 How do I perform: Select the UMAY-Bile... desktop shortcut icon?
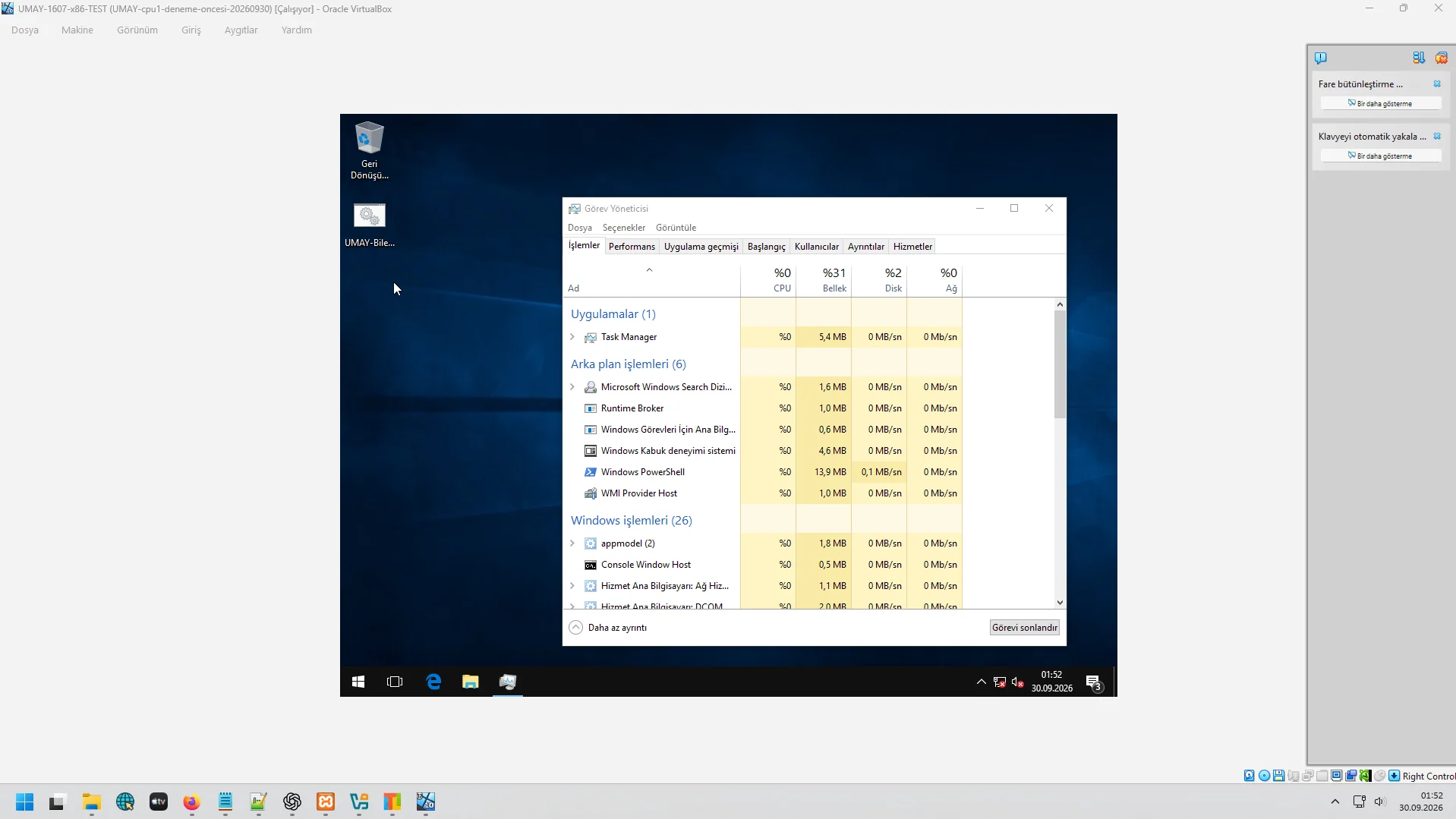[370, 225]
